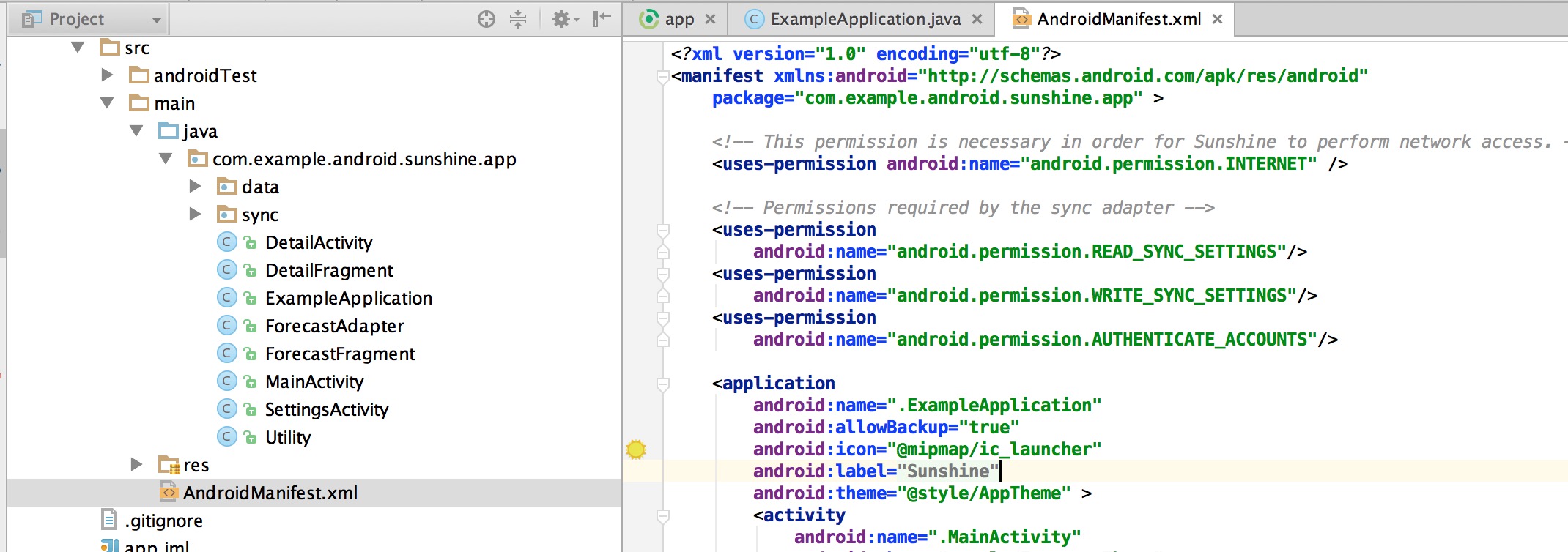Screen dimensions: 1568x552
Task: Select the SettingsActivity class
Action: pos(303,409)
